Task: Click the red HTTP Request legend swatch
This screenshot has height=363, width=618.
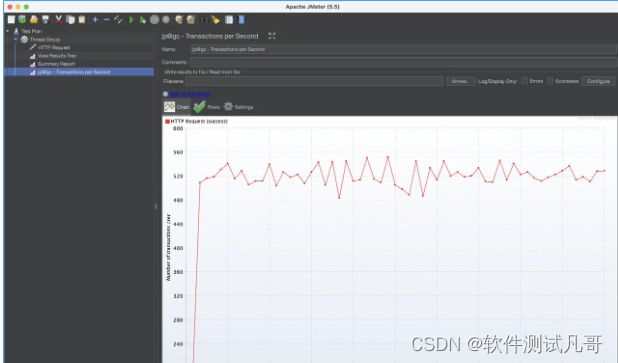Action: [x=167, y=121]
